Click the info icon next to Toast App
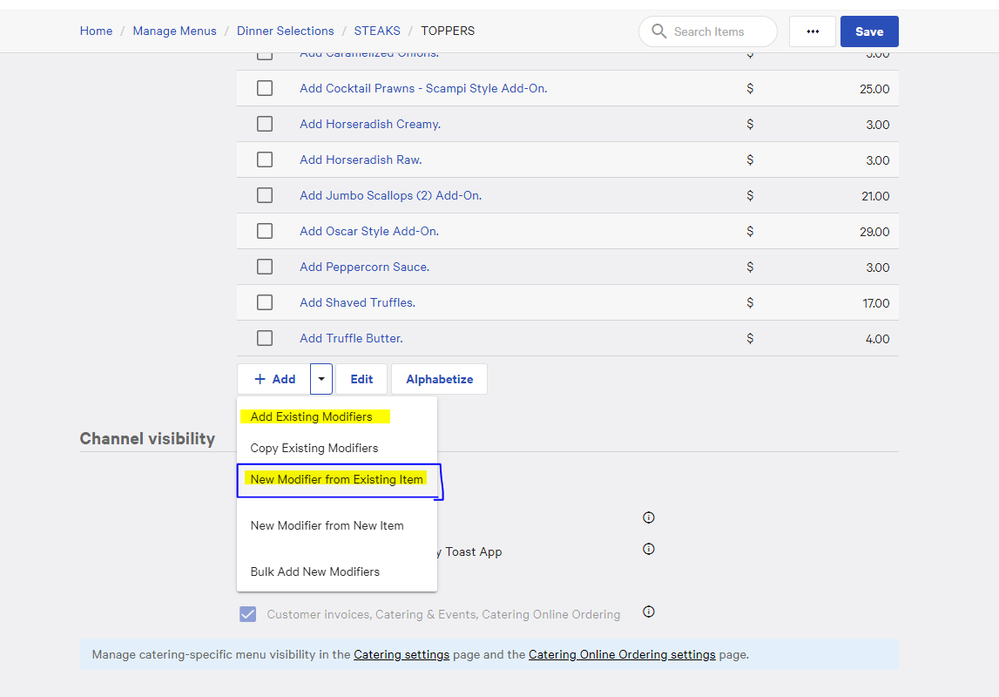 pyautogui.click(x=648, y=549)
